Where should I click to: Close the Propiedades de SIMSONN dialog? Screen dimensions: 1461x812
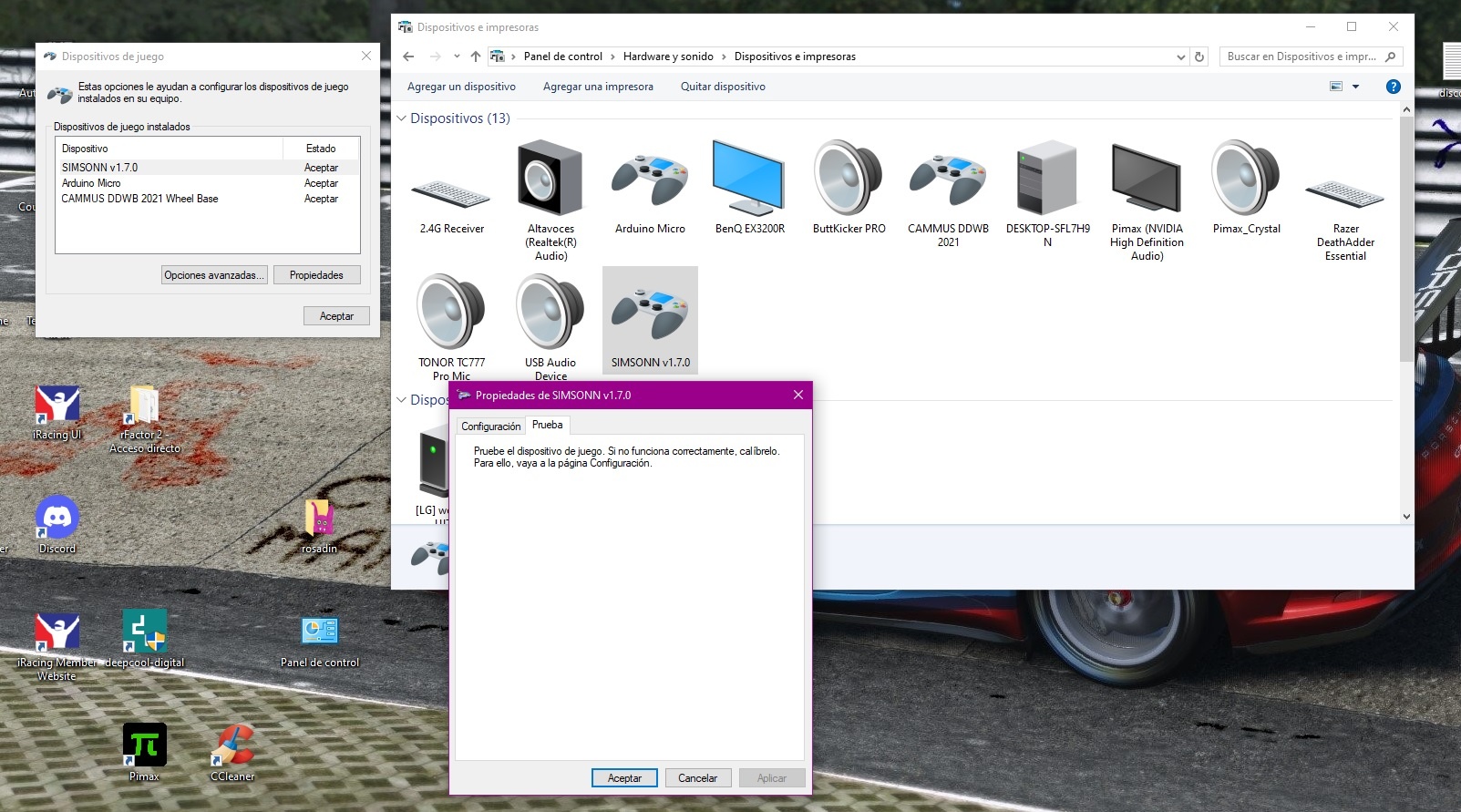(798, 395)
